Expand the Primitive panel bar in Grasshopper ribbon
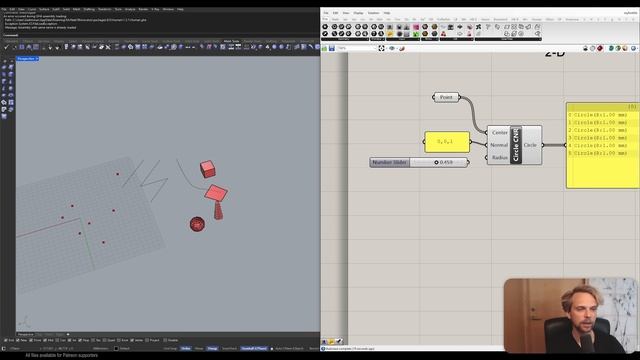Viewport: 640px width, 360px height. tap(378, 39)
